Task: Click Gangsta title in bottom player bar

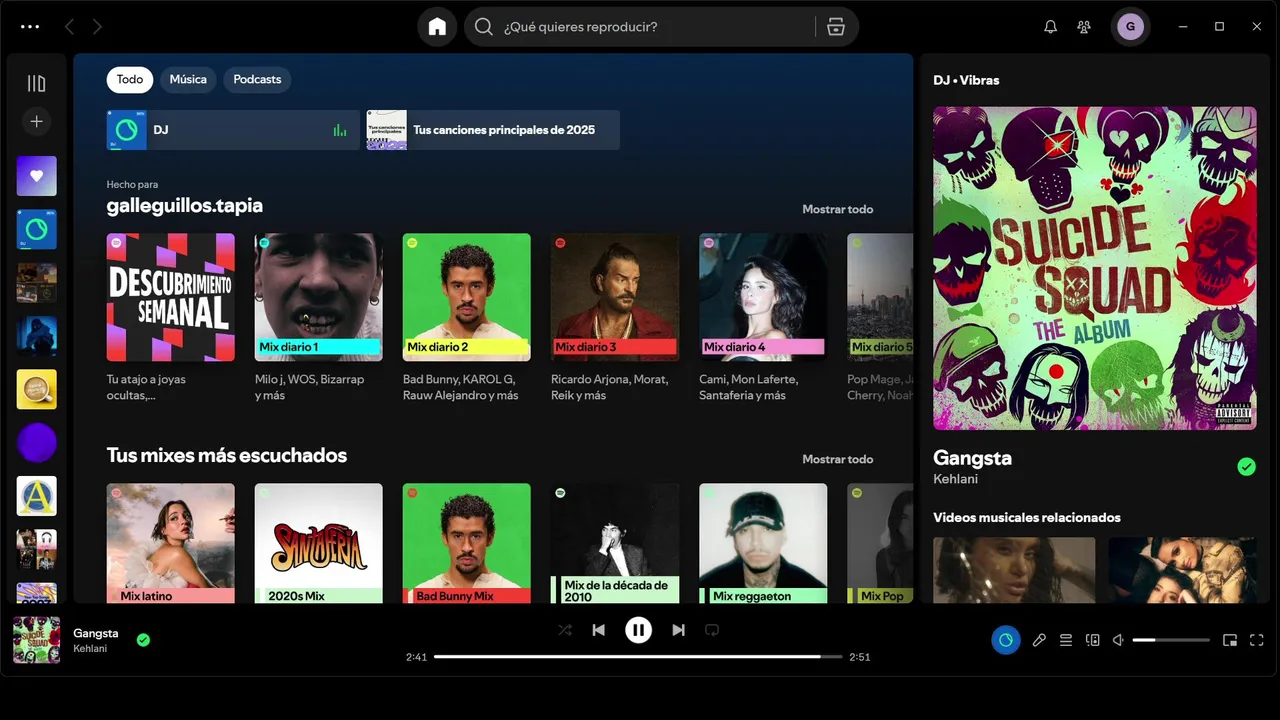Action: point(96,633)
